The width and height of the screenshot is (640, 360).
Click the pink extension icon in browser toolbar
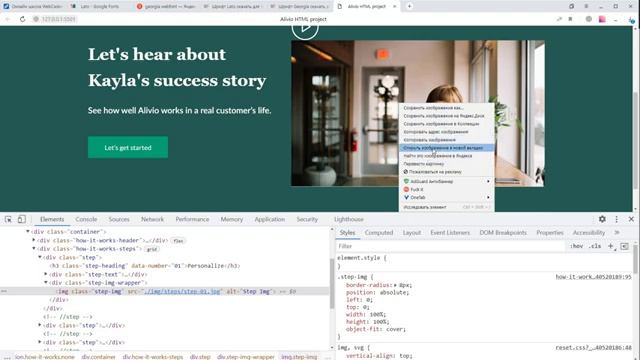tap(602, 19)
